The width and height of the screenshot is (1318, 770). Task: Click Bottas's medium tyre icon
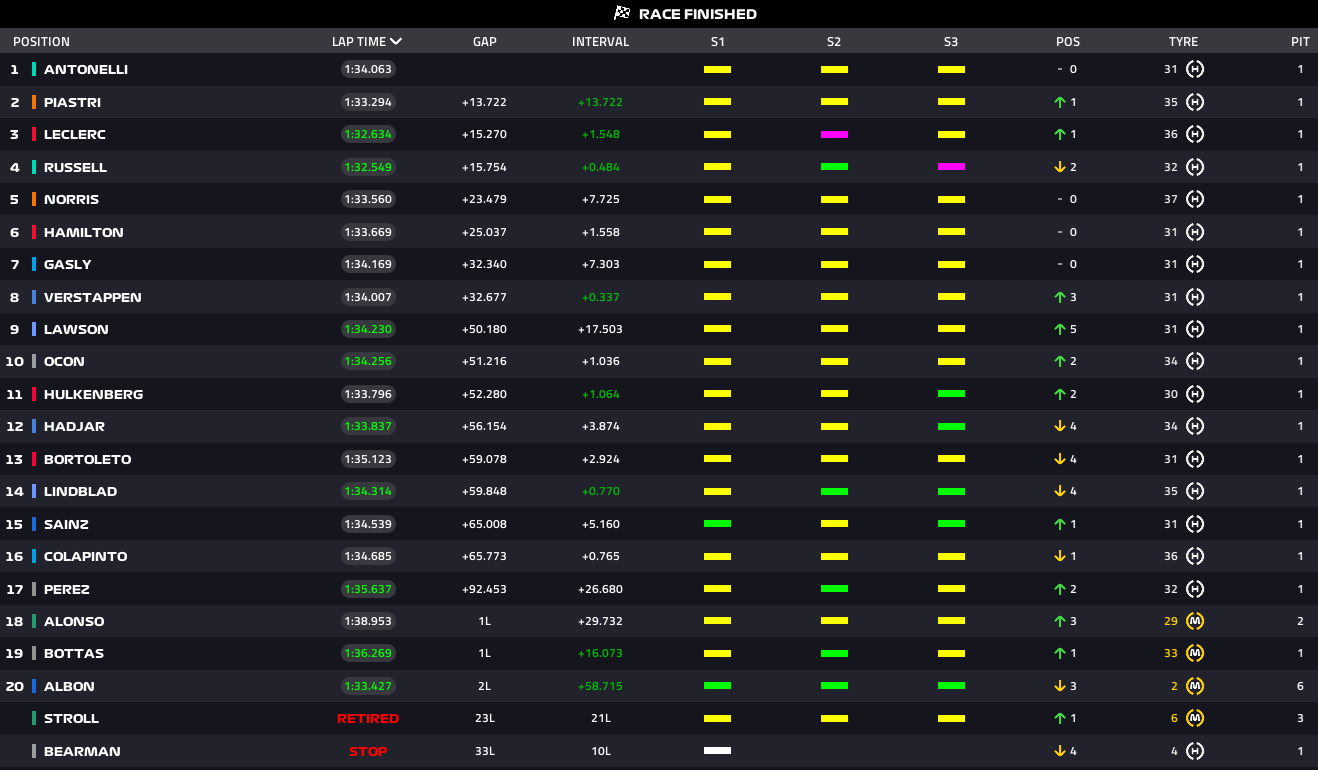[x=1194, y=653]
